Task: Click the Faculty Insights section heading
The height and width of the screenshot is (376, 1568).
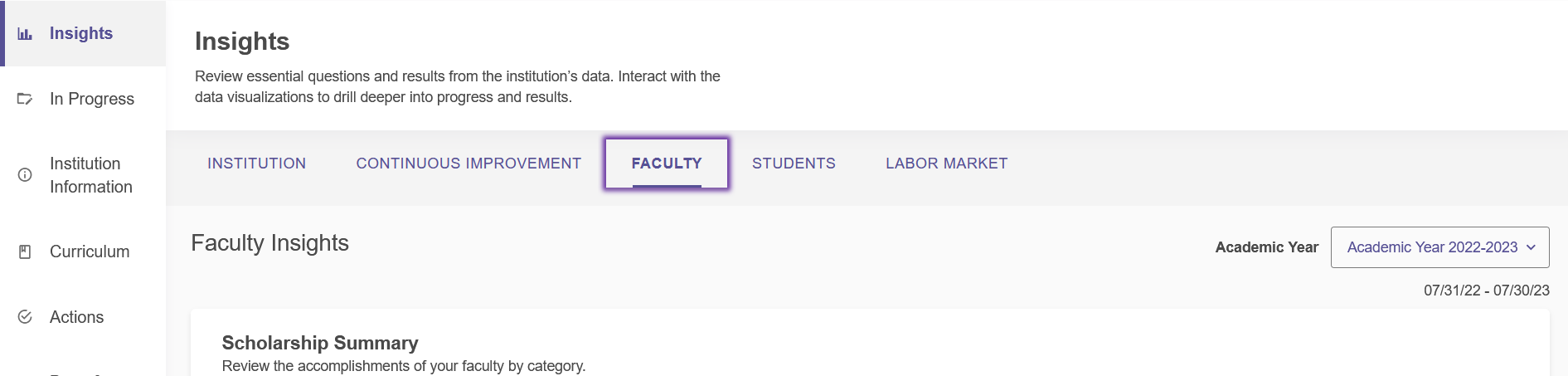Action: click(269, 243)
